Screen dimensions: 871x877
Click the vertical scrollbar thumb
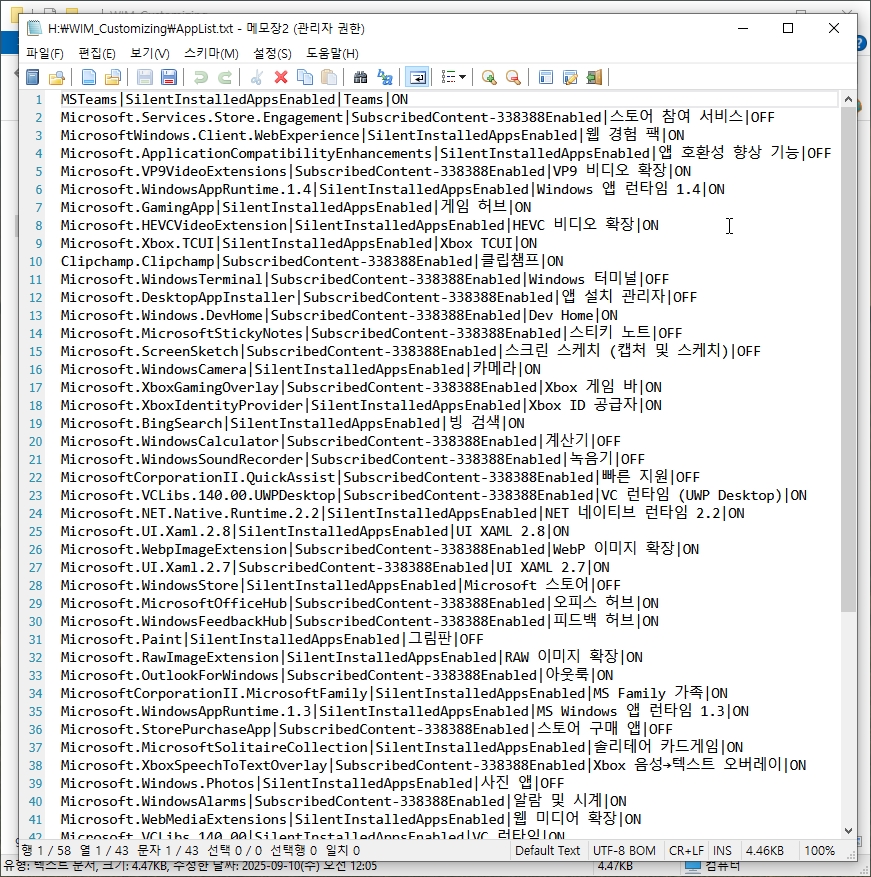pyautogui.click(x=848, y=359)
